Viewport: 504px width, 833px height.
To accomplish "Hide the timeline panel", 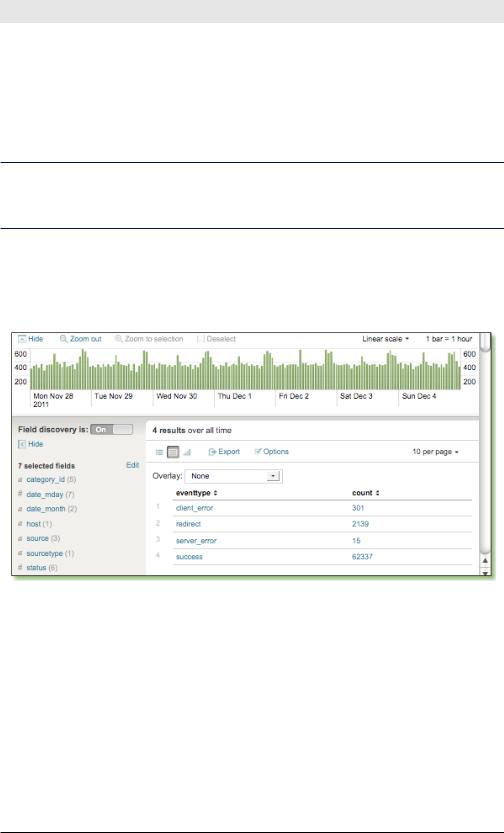I will click(31, 339).
